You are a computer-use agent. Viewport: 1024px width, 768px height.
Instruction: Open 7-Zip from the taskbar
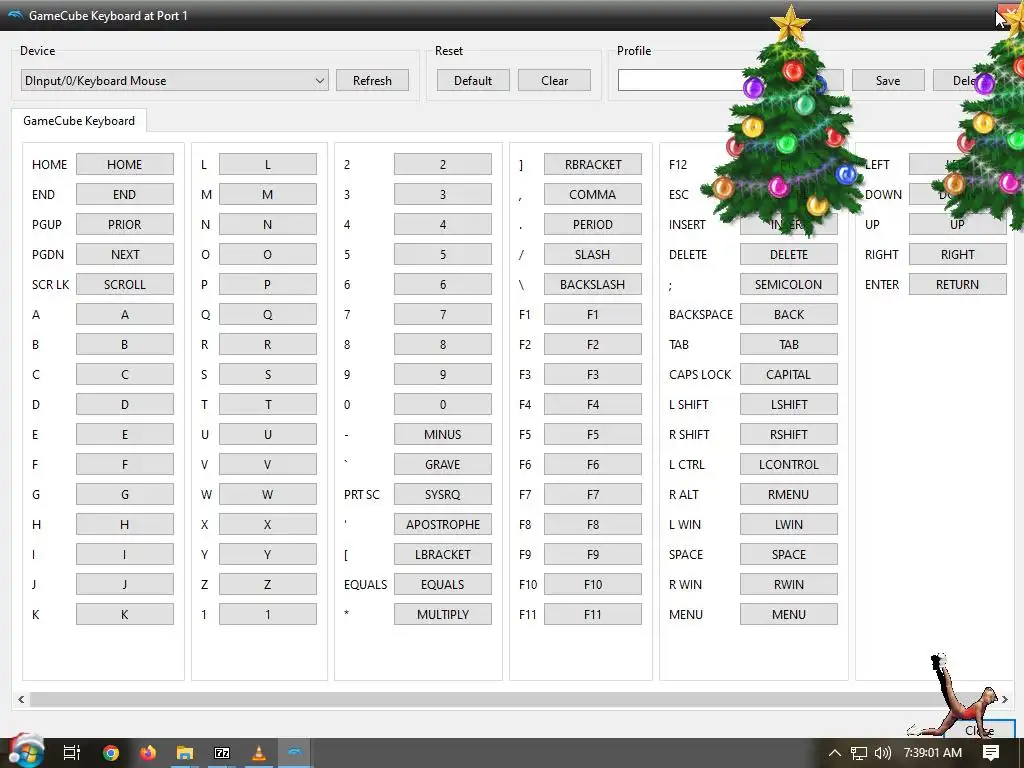pyautogui.click(x=222, y=753)
